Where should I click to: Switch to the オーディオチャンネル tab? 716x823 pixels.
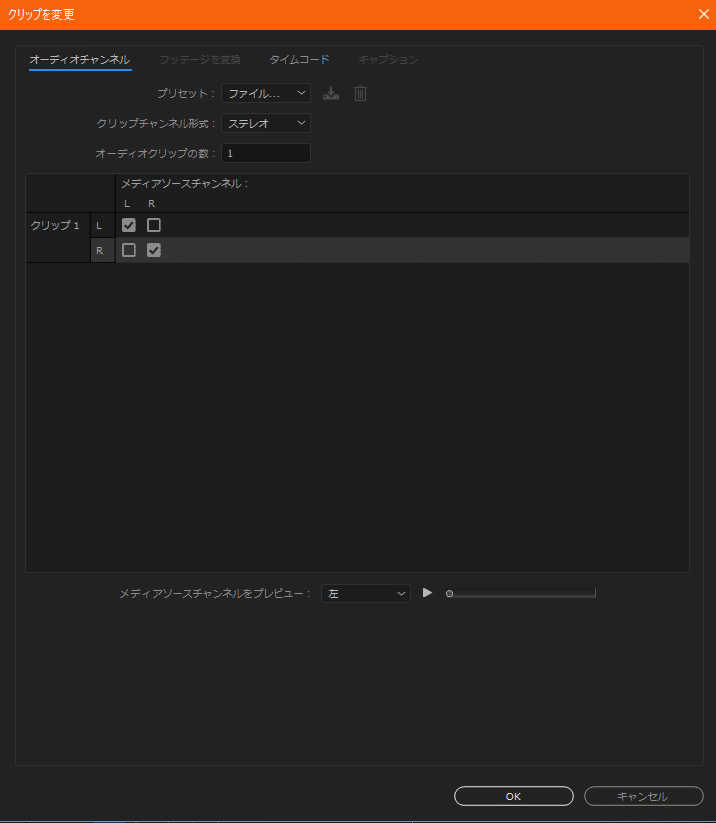coord(80,60)
